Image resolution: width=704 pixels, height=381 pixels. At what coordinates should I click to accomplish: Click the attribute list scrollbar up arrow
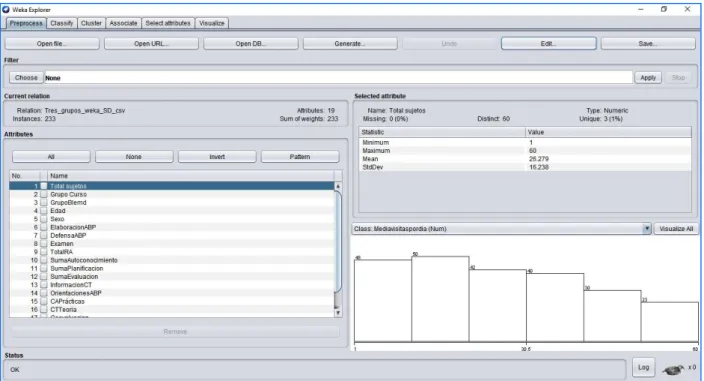click(x=338, y=186)
